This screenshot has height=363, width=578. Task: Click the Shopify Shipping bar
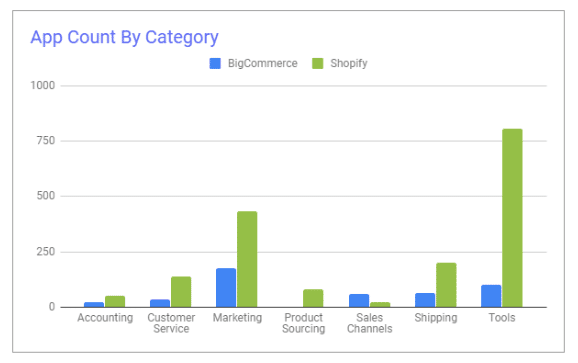[446, 285]
